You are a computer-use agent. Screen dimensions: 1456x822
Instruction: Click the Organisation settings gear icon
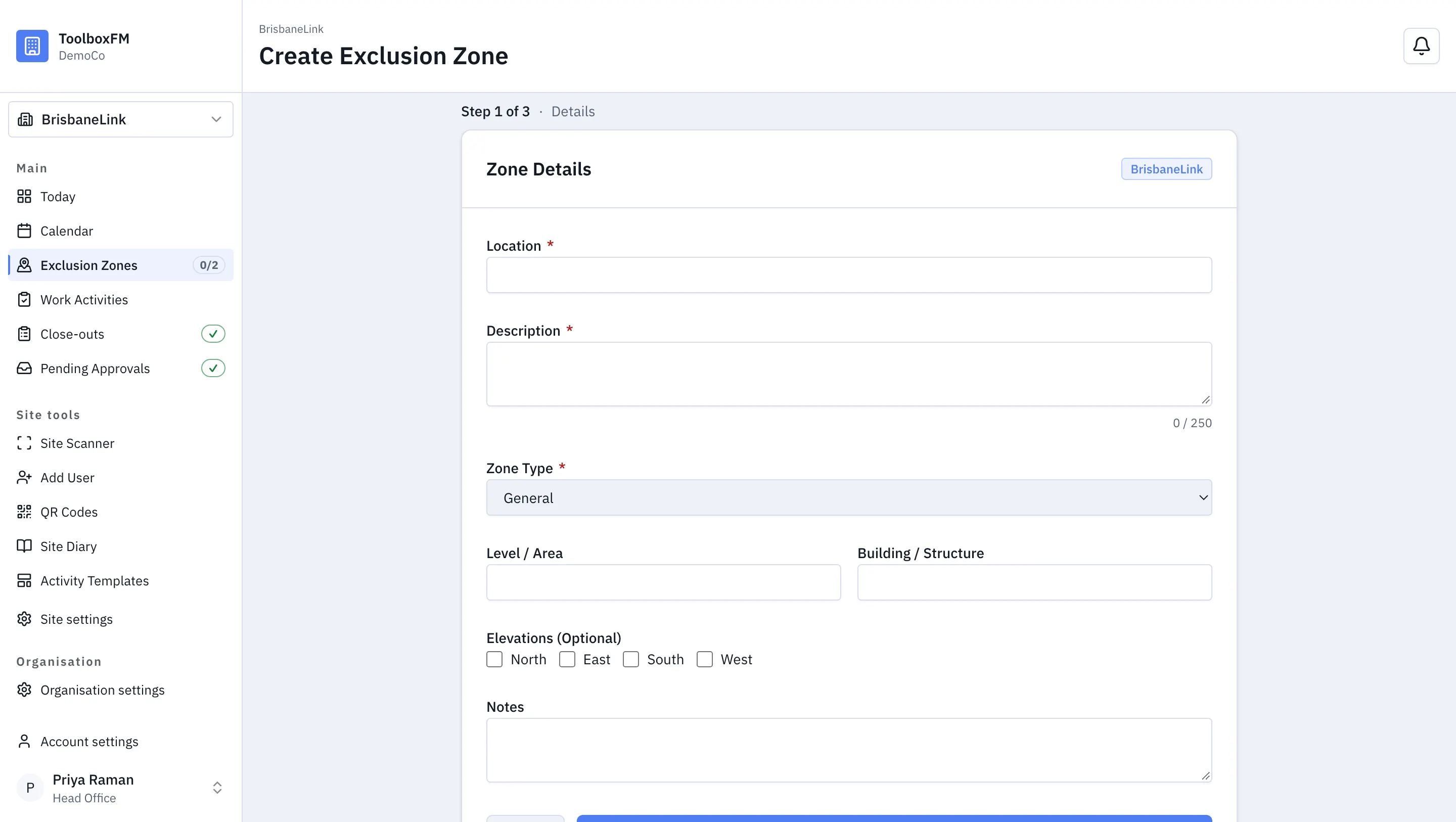pyautogui.click(x=24, y=690)
